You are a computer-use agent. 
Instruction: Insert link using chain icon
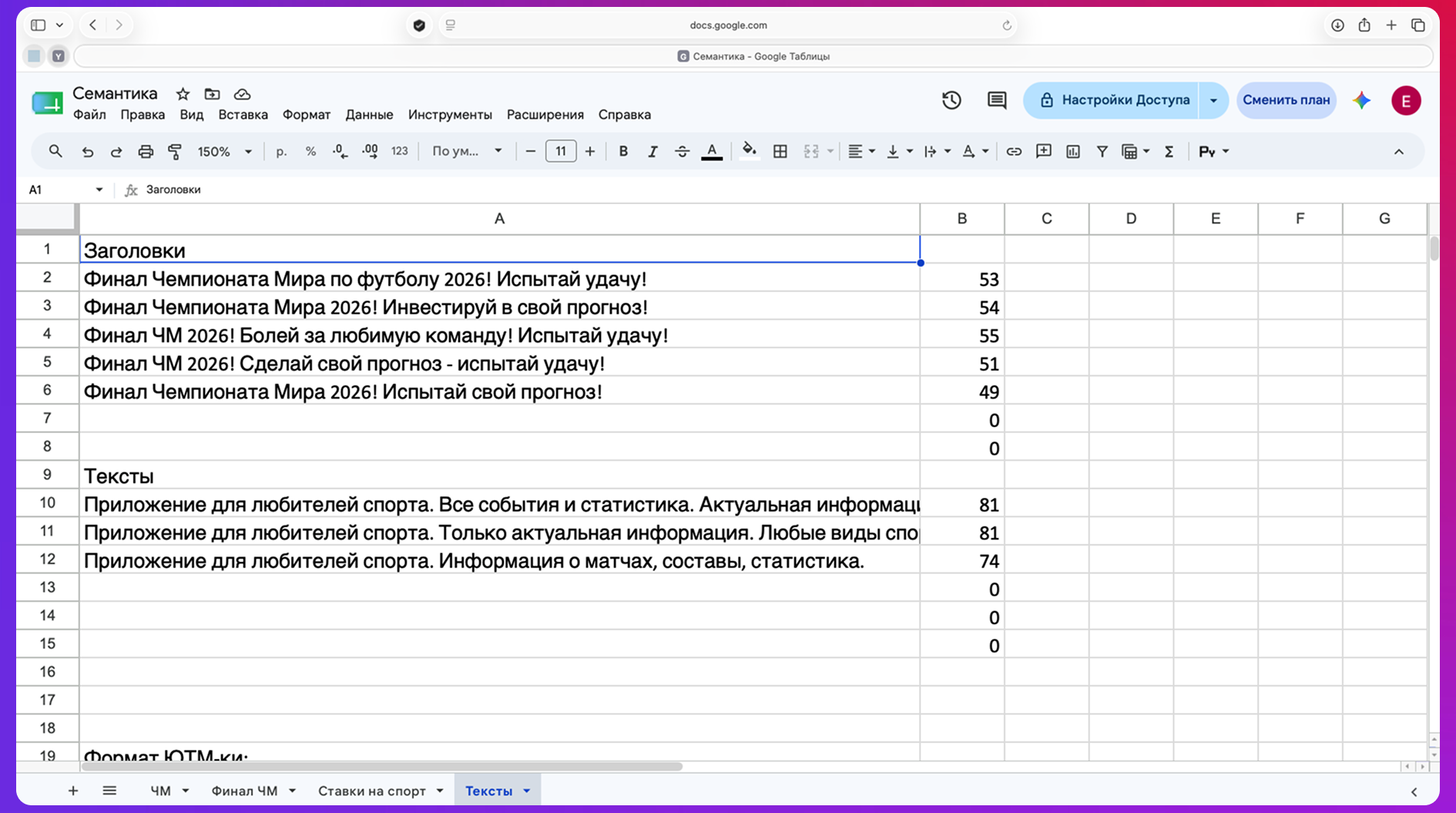click(1014, 152)
